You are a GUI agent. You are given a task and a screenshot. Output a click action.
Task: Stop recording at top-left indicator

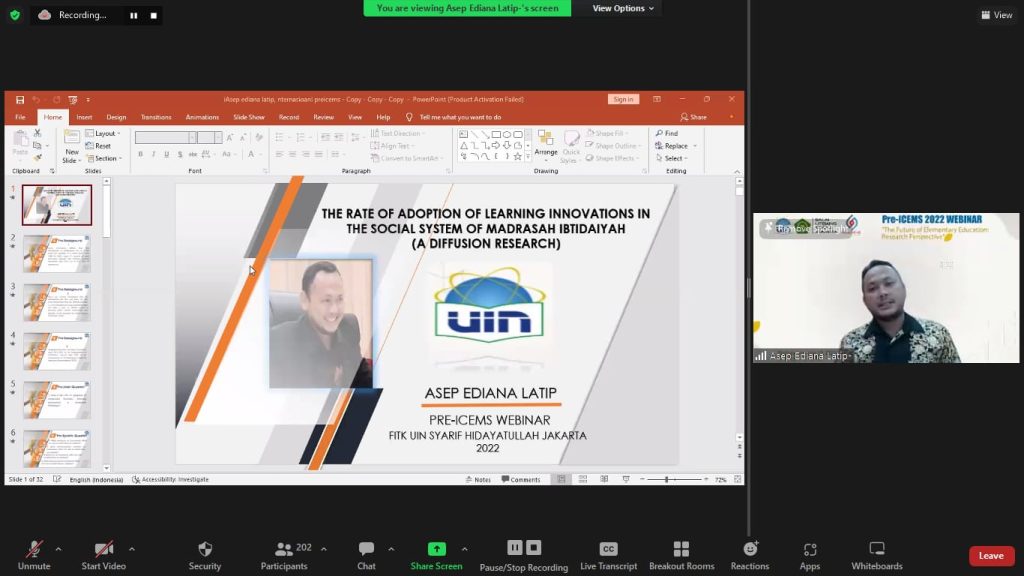pos(153,16)
